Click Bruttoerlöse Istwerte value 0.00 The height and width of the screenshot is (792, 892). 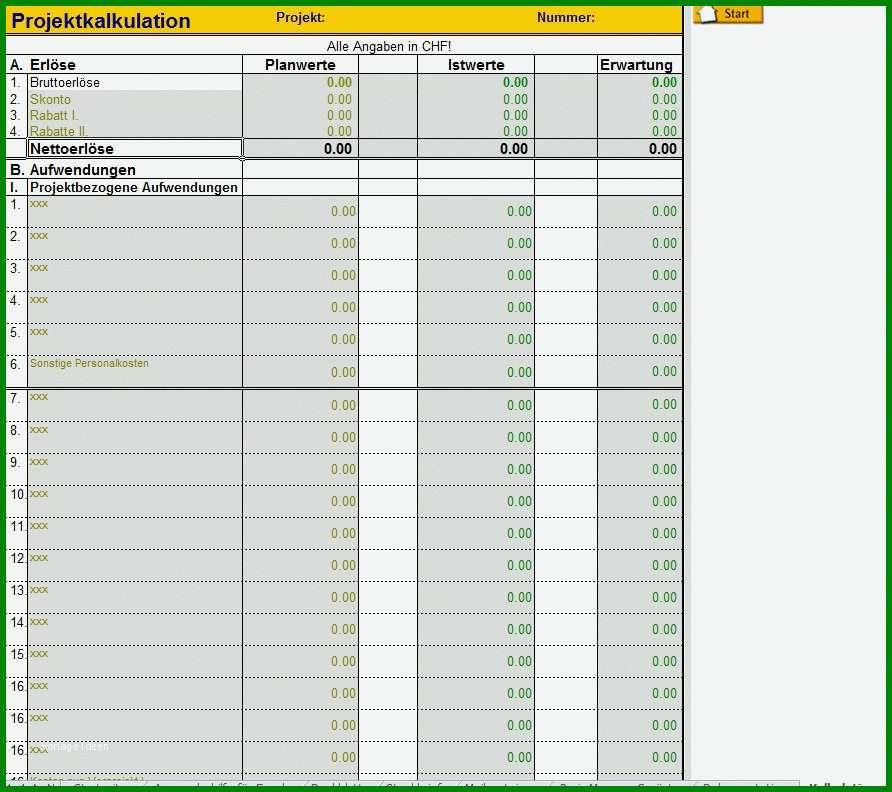(x=515, y=82)
